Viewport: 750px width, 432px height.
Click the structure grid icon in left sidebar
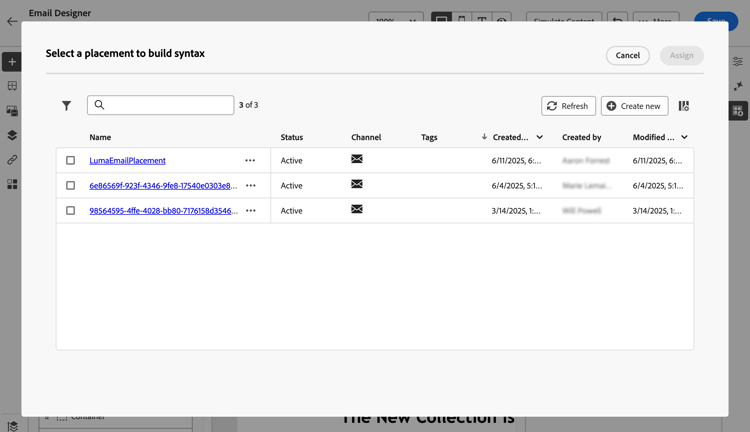click(12, 86)
